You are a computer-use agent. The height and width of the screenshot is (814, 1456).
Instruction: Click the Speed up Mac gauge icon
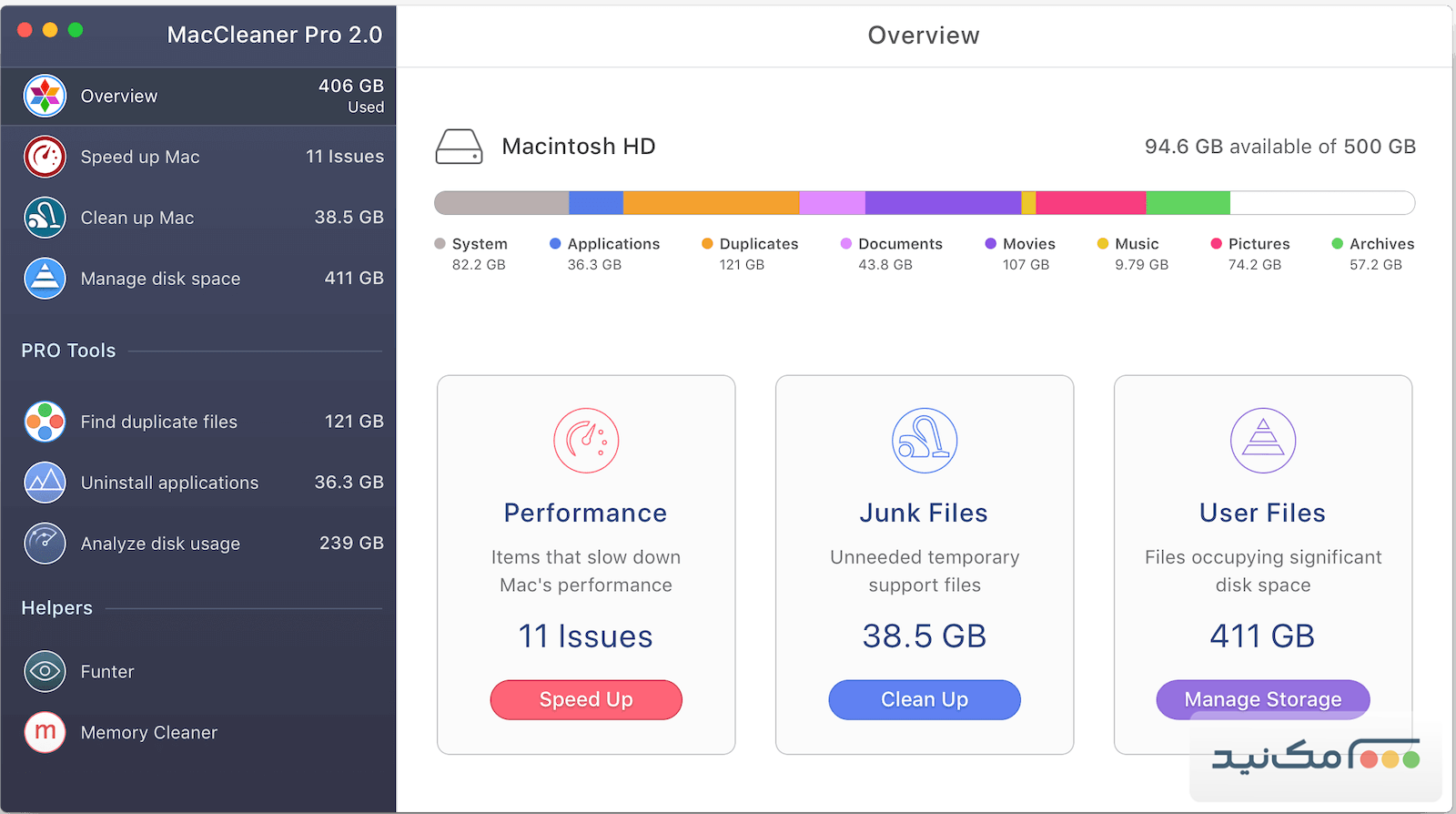(x=45, y=157)
